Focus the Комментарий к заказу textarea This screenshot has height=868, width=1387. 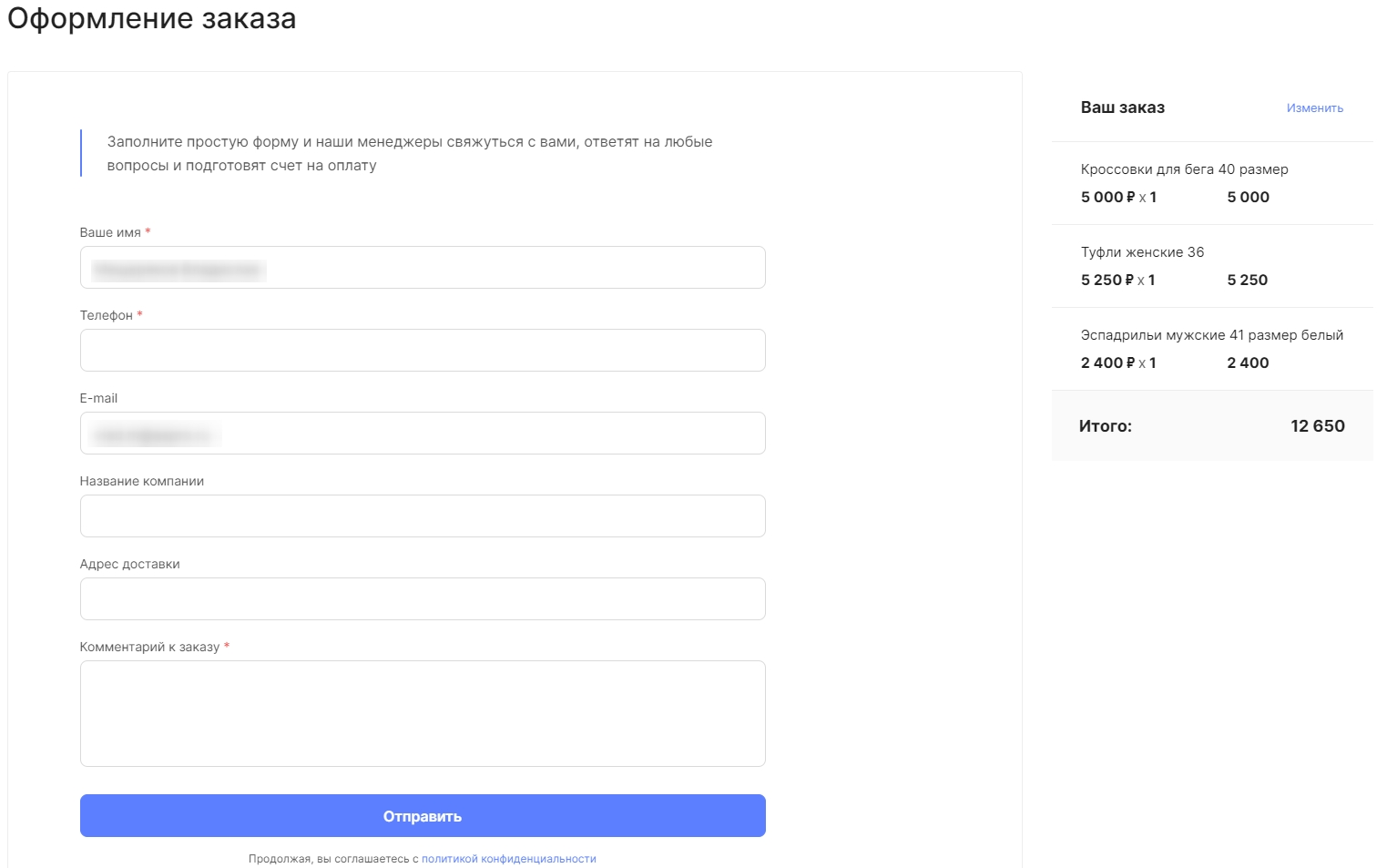[x=423, y=714]
